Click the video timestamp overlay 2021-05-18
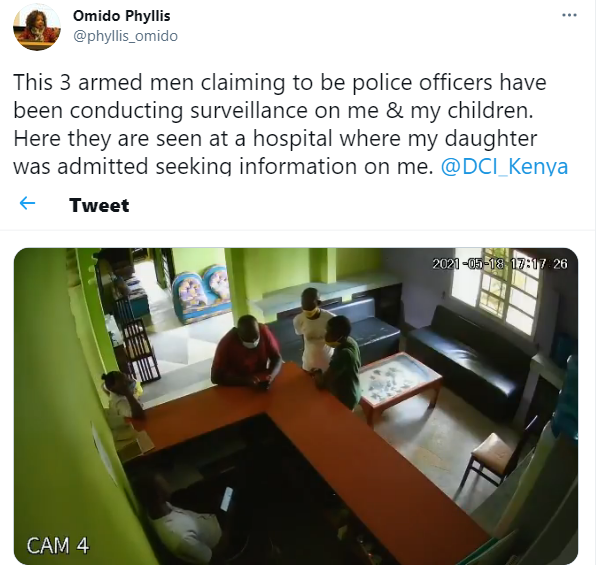600x565 pixels. click(500, 264)
